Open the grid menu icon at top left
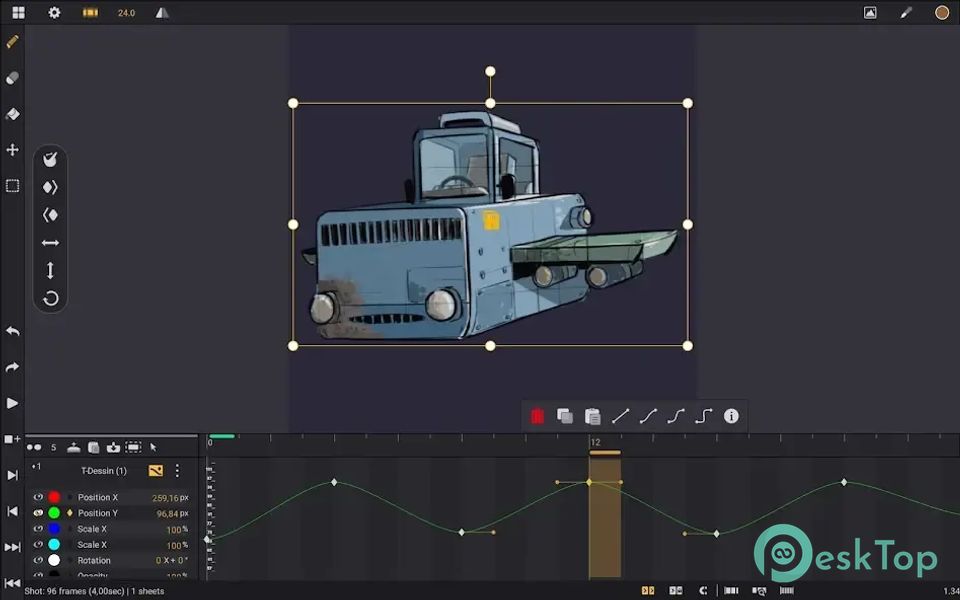 coord(18,12)
